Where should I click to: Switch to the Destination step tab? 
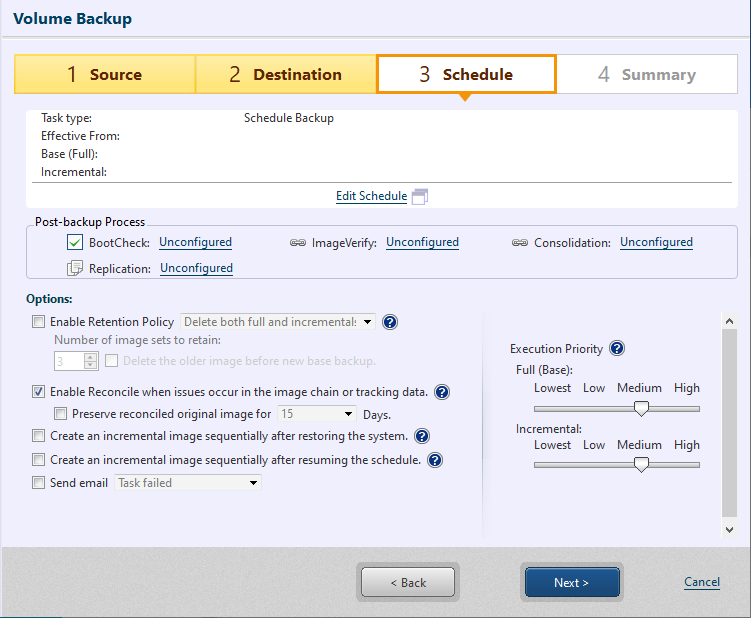[285, 75]
